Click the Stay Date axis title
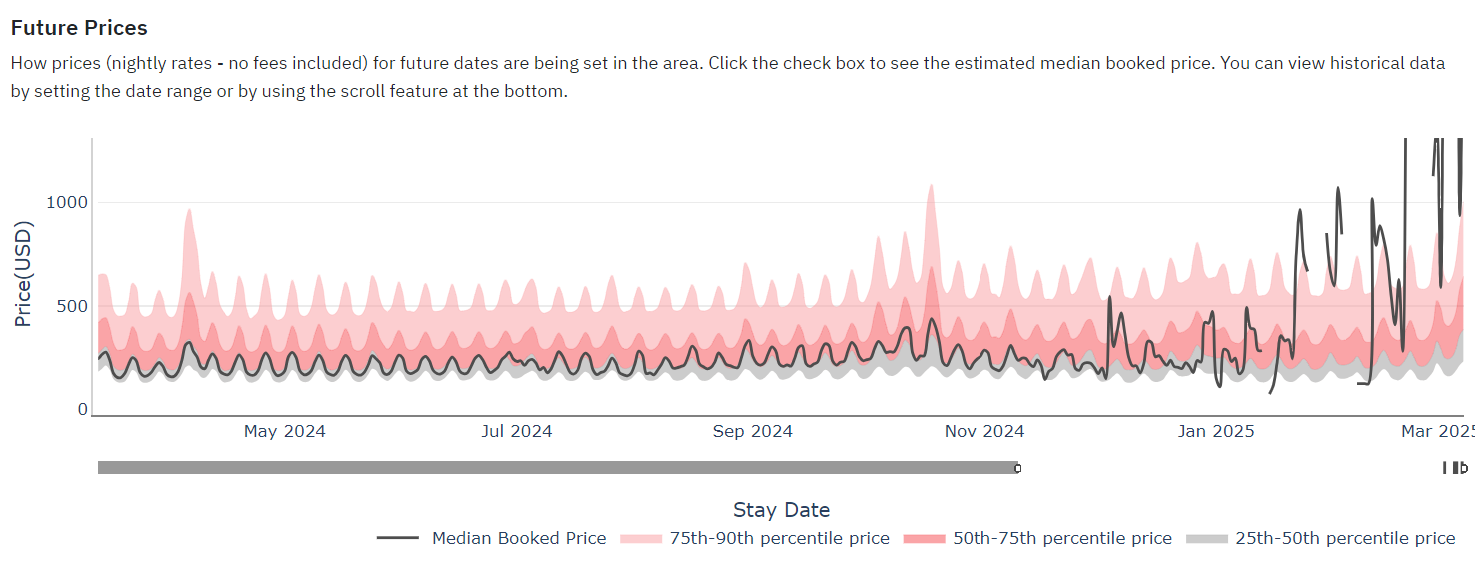This screenshot has width=1475, height=563. (781, 510)
